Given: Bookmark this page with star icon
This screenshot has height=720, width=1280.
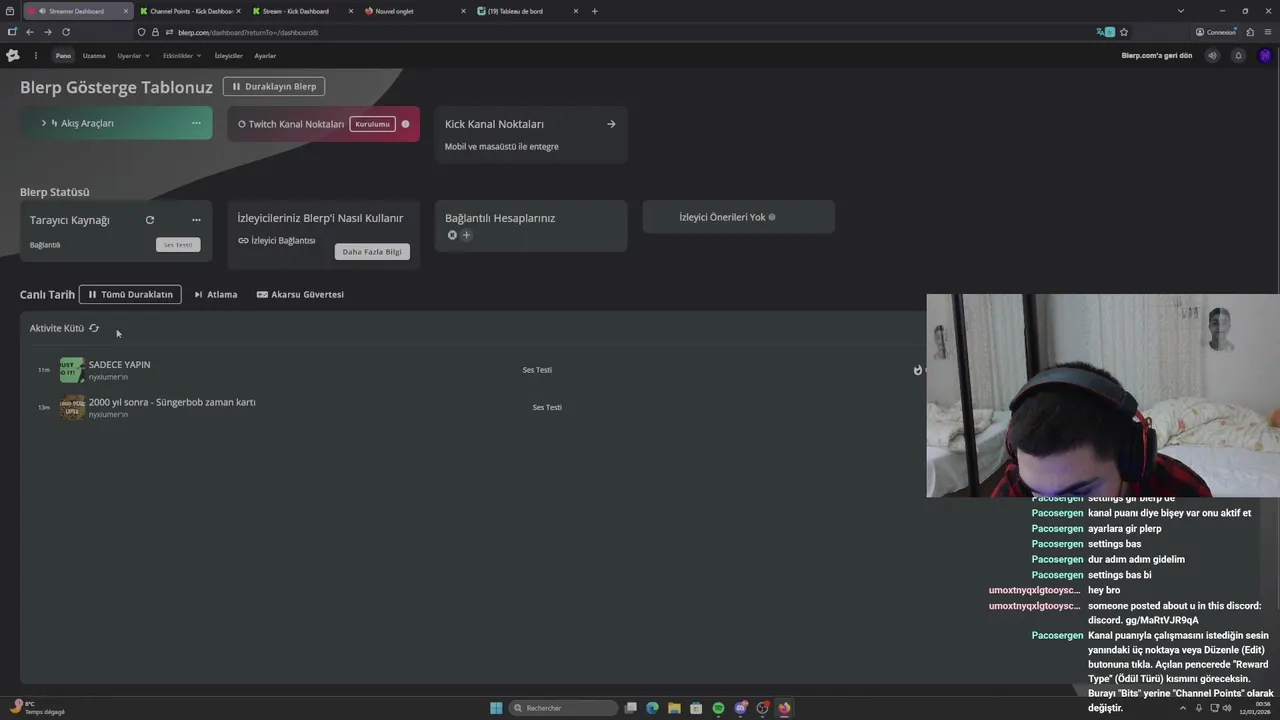Looking at the screenshot, I should (x=1124, y=32).
